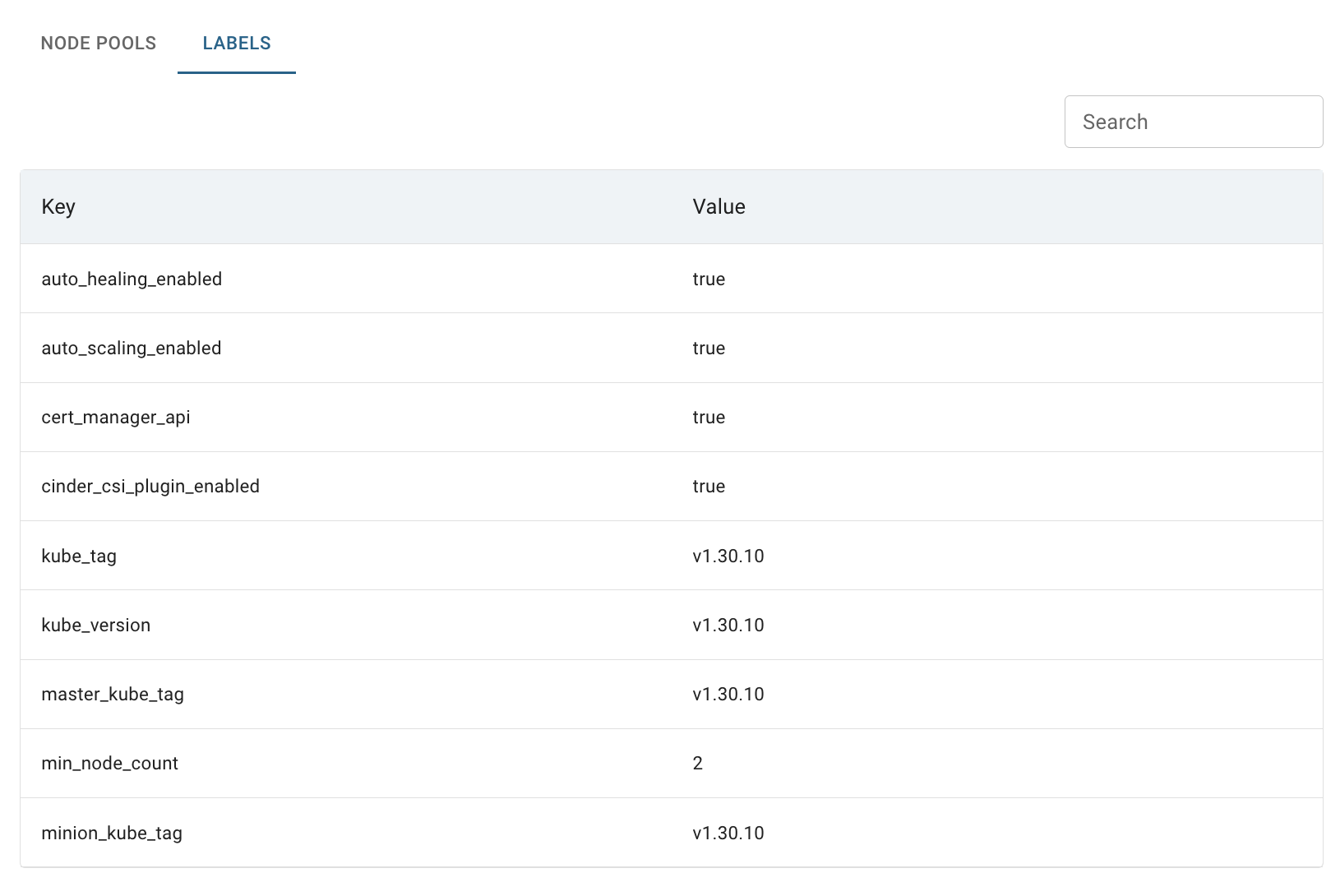Select the cert_manager_api row key
1340x896 pixels.
click(x=116, y=418)
